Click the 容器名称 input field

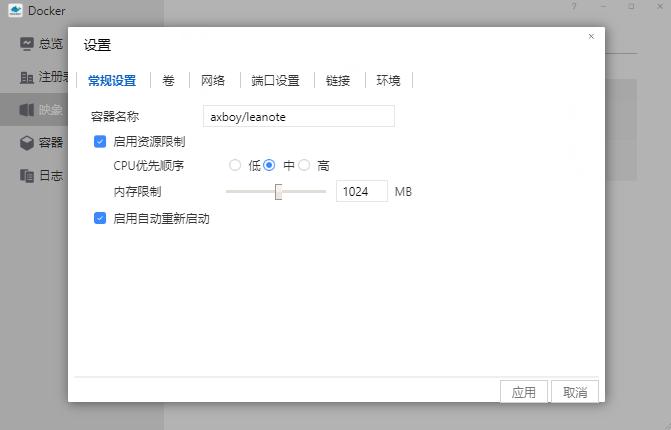click(x=299, y=116)
